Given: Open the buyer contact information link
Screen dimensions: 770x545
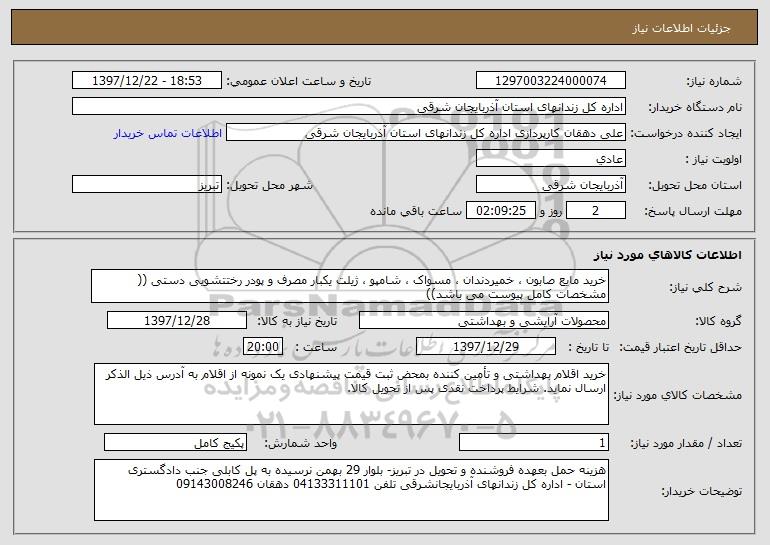Looking at the screenshot, I should coord(168,133).
